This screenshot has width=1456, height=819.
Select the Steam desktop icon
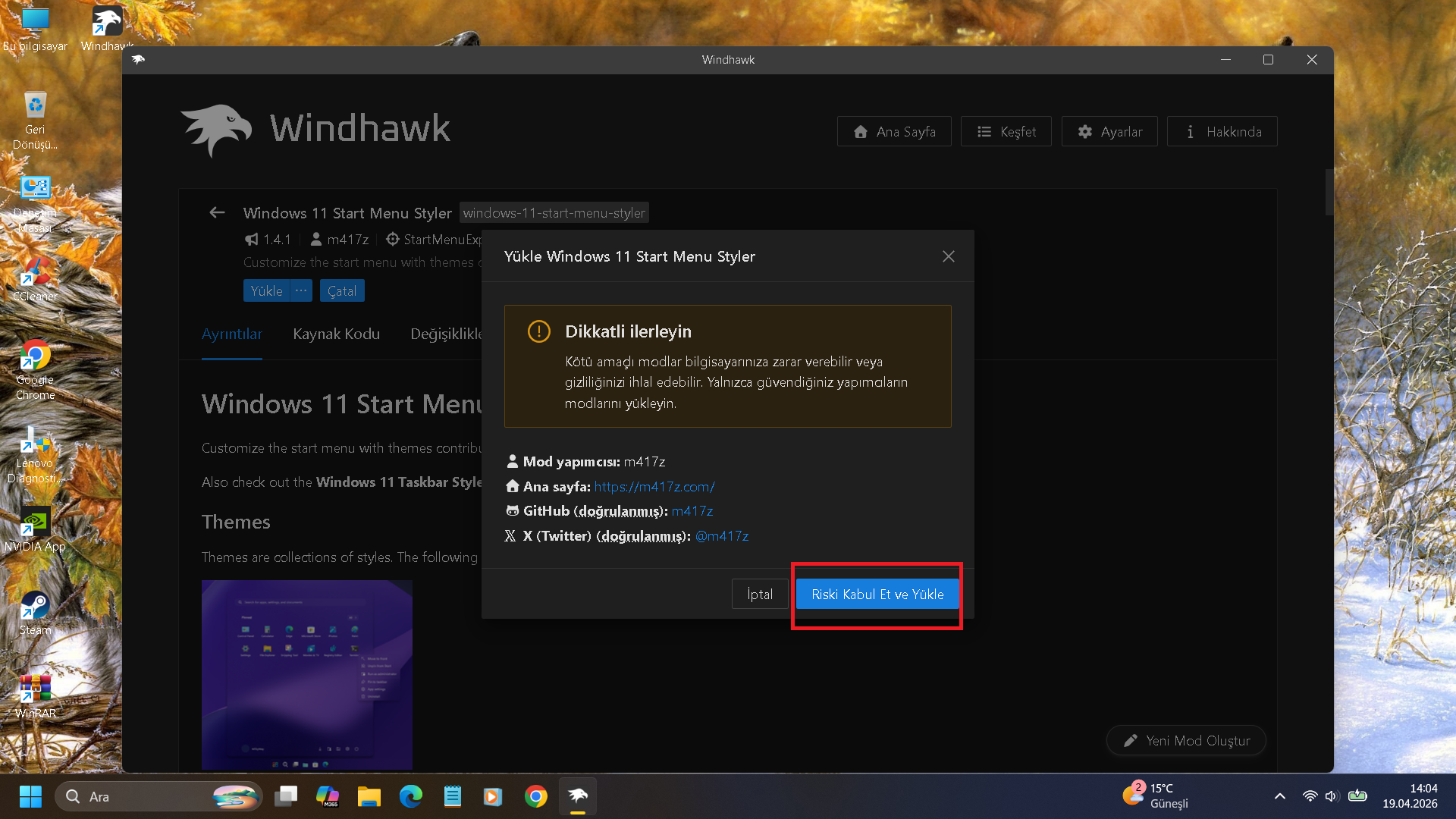pyautogui.click(x=35, y=613)
